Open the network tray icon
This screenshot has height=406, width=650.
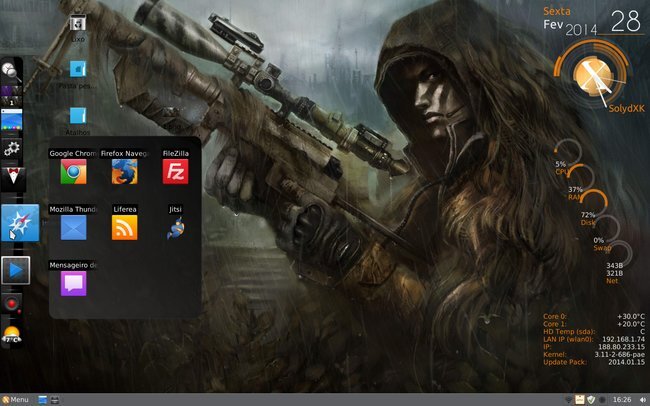(568, 400)
